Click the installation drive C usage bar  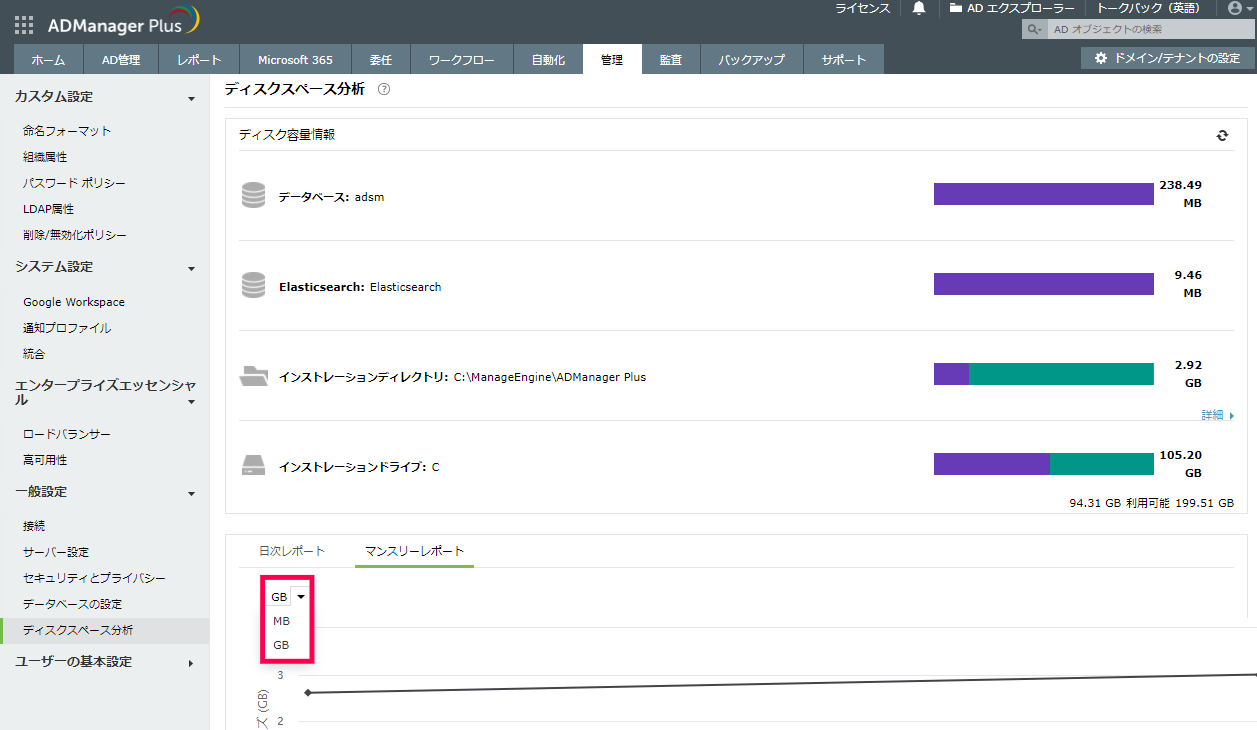point(1044,464)
